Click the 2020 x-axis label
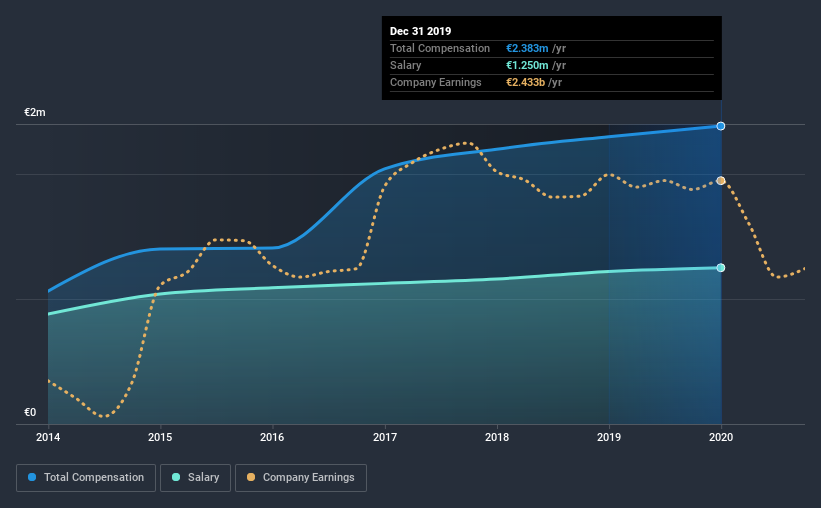 (x=721, y=437)
